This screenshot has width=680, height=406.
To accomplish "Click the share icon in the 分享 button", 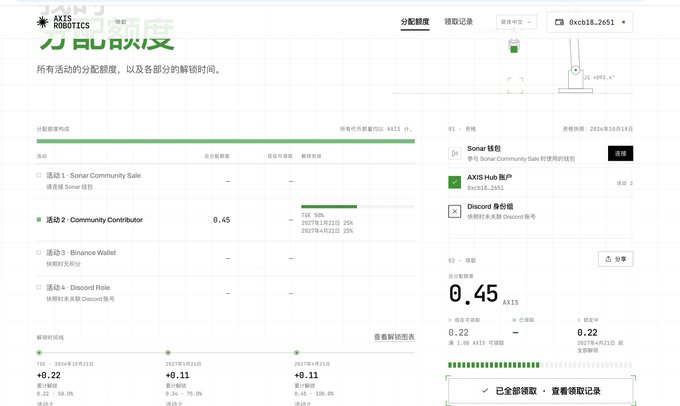I will pos(608,259).
